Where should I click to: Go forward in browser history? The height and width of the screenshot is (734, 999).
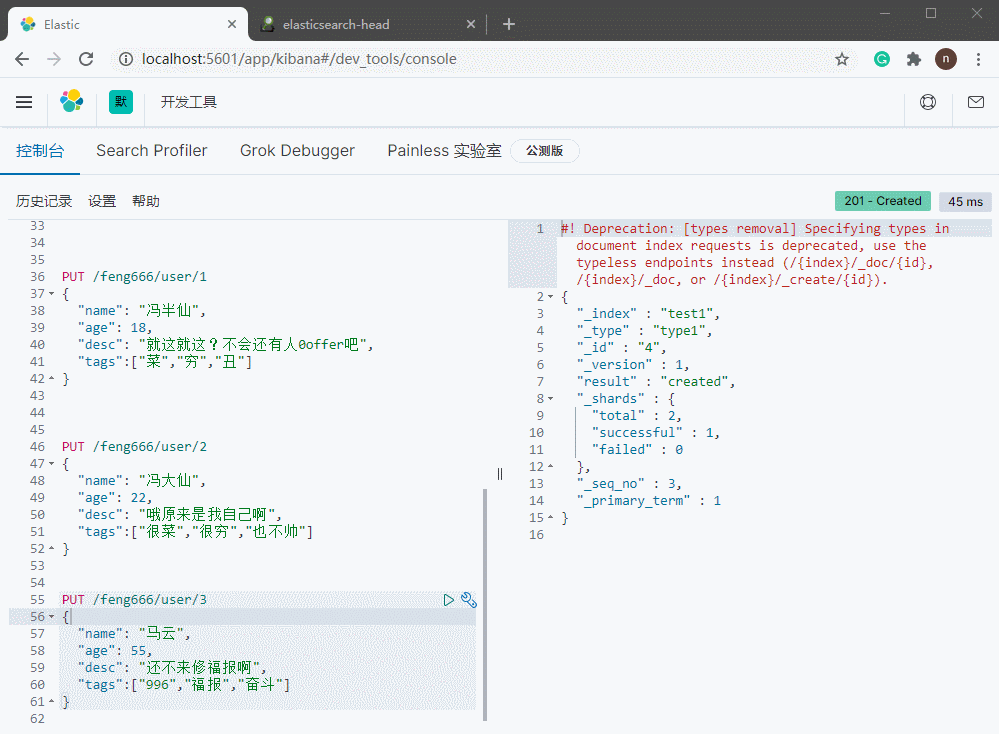tap(54, 59)
